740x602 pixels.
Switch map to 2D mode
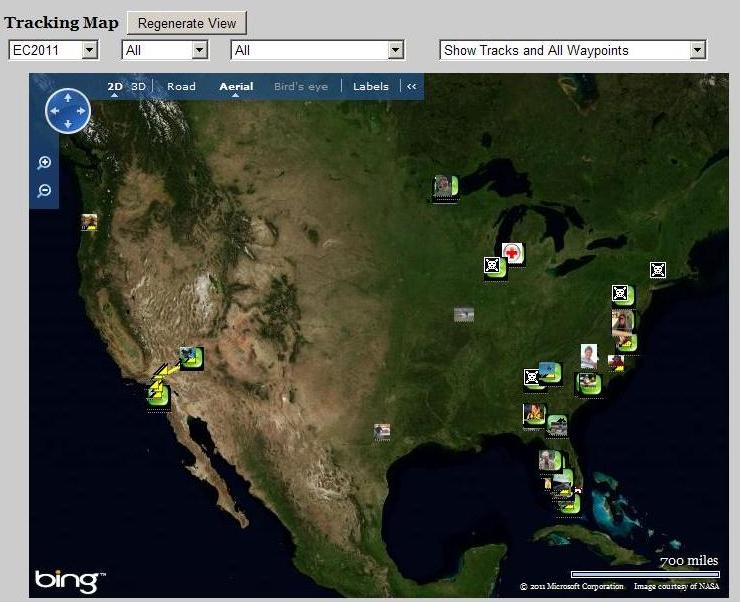click(x=115, y=86)
